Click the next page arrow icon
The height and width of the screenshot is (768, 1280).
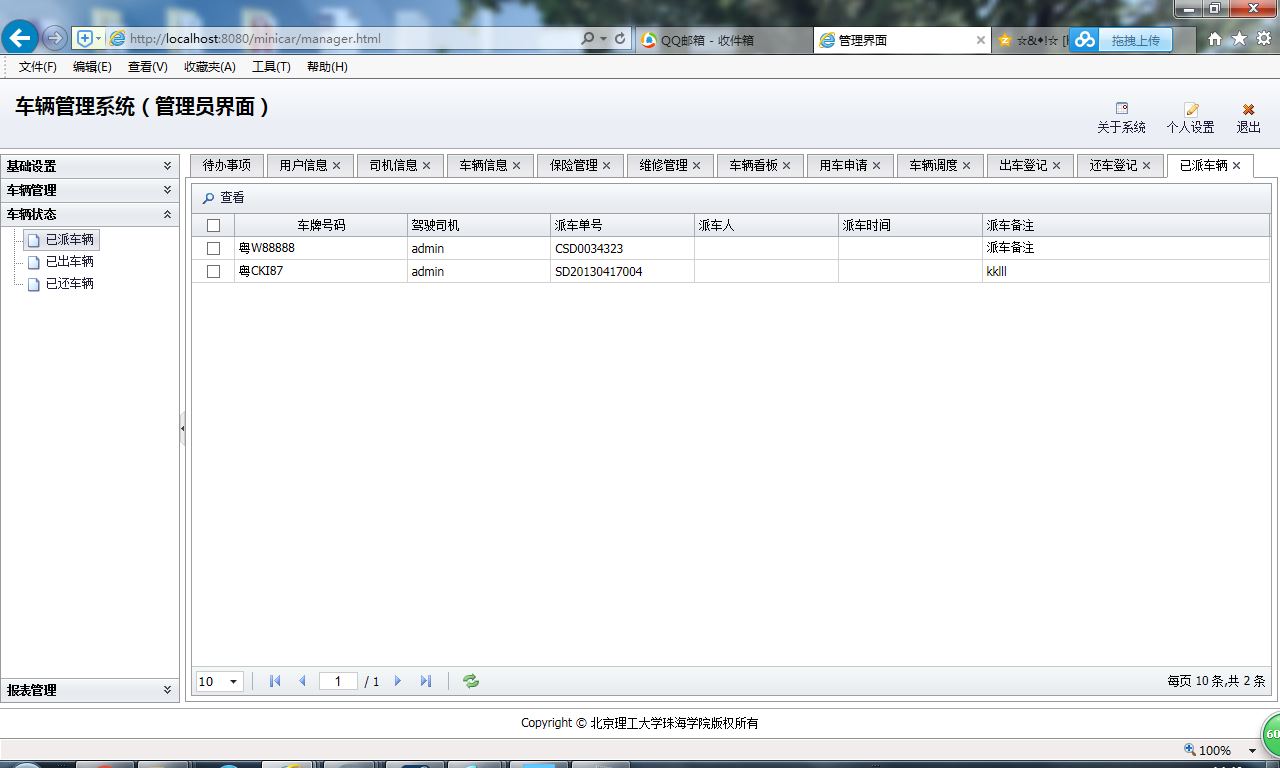[x=398, y=681]
